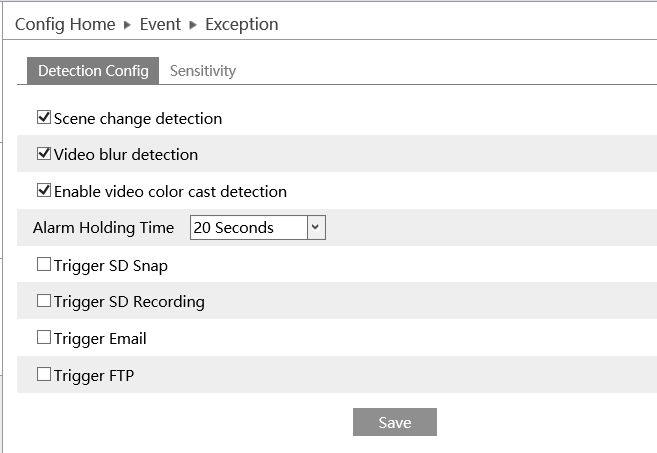Go to Config Home breadcrumb
Viewport: 657px width, 453px height.
(65, 24)
